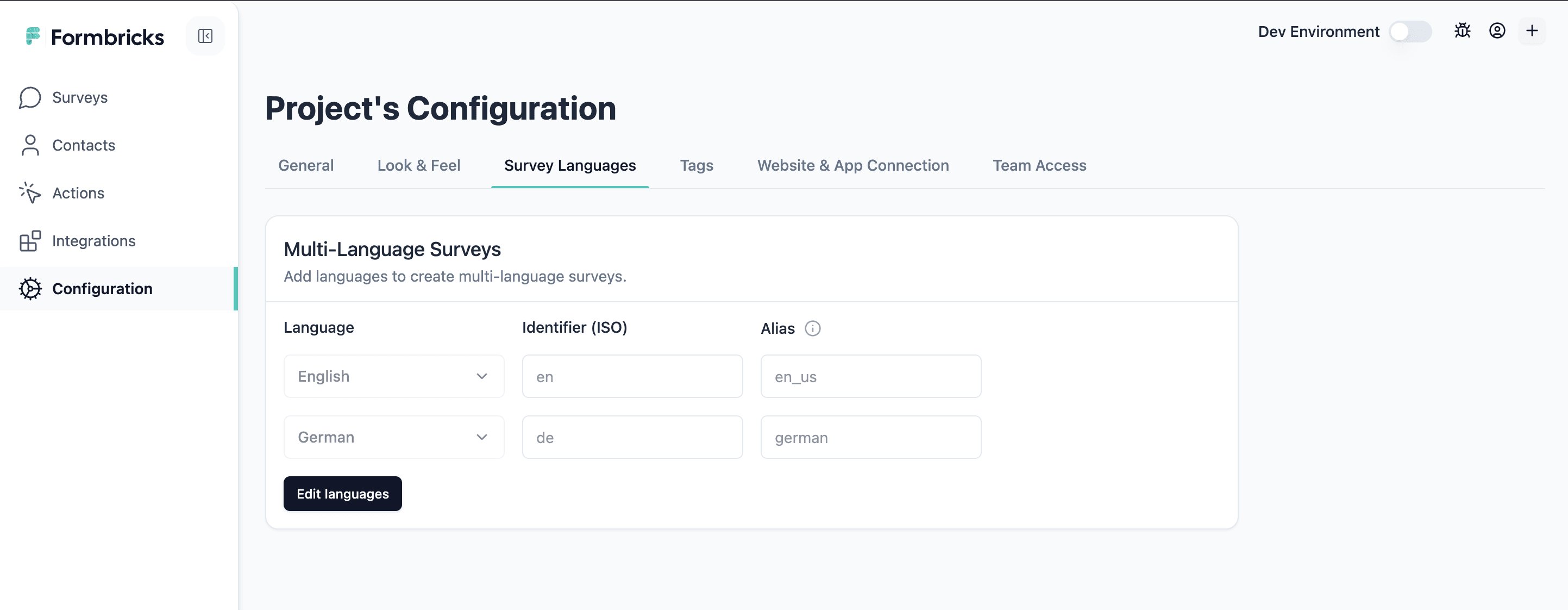
Task: Click the Formbricks brand name text
Action: [108, 37]
